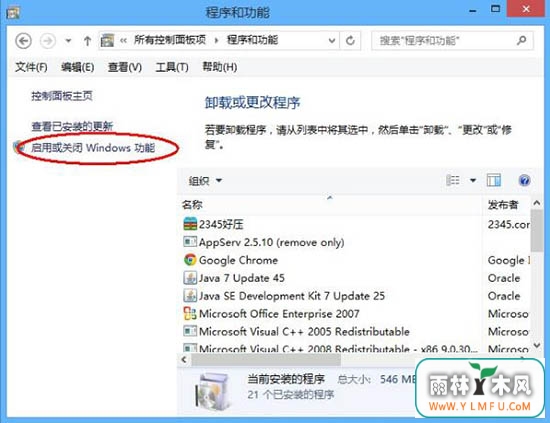Click the vertical scrollbar up arrow
Screen dimensions: 550x423
537,203
